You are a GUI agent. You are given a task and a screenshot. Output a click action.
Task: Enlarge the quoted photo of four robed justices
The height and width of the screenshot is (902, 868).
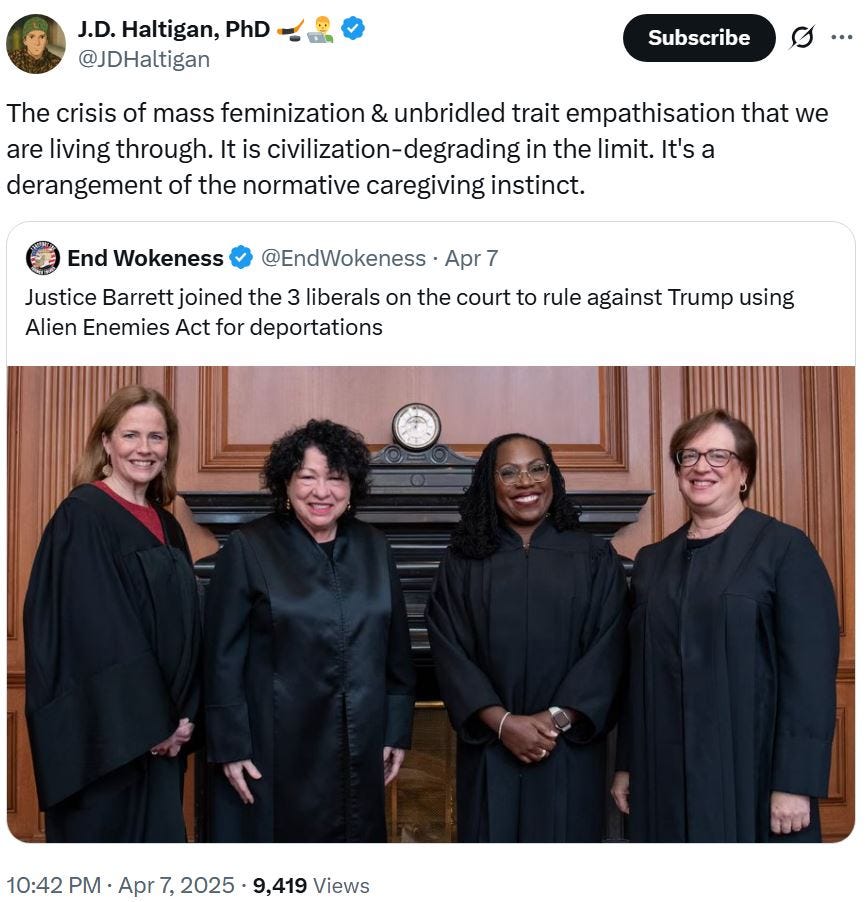[x=431, y=604]
